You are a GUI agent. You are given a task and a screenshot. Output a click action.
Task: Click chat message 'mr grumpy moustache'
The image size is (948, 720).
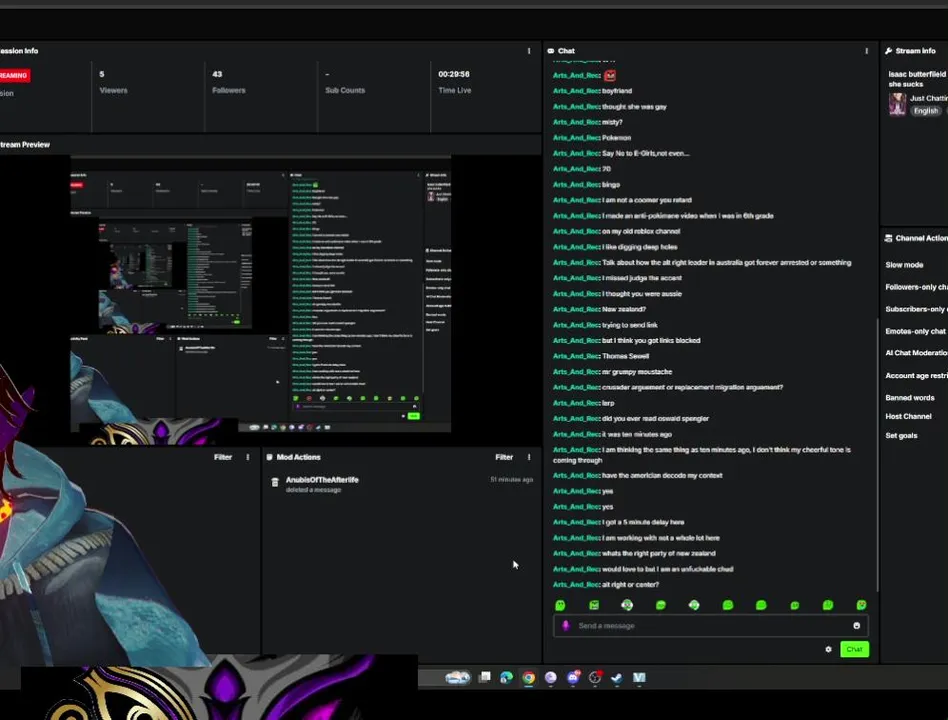click(x=637, y=372)
